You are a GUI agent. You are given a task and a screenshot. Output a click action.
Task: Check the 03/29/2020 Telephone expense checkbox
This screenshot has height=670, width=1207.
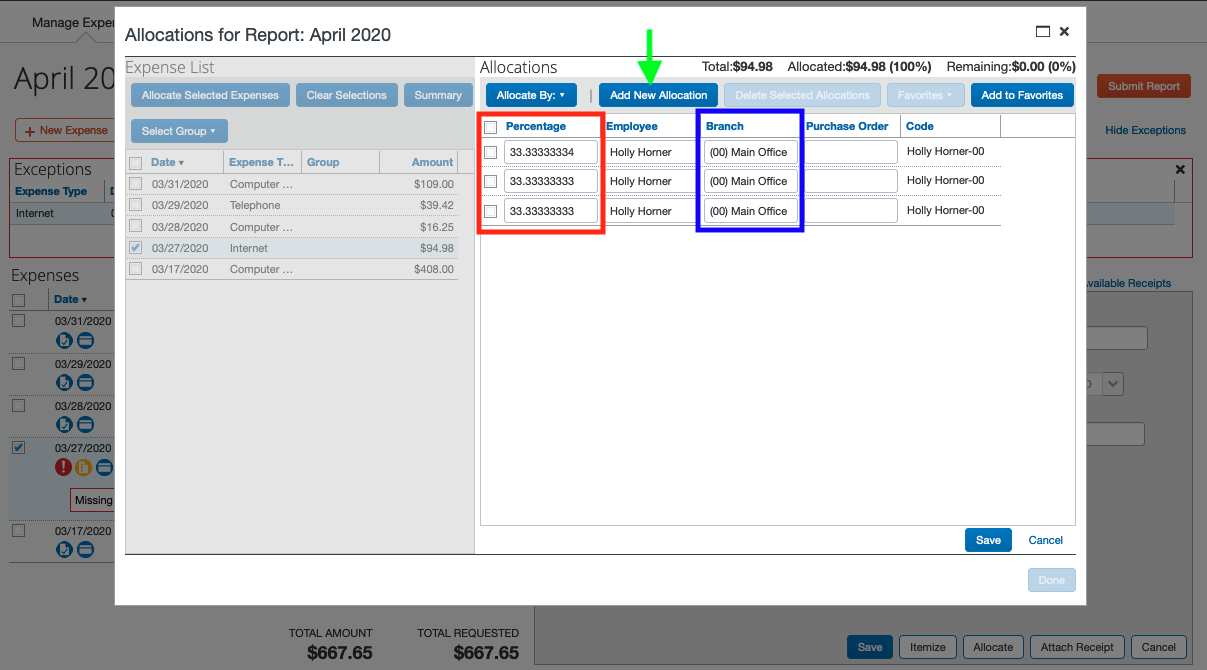(135, 205)
